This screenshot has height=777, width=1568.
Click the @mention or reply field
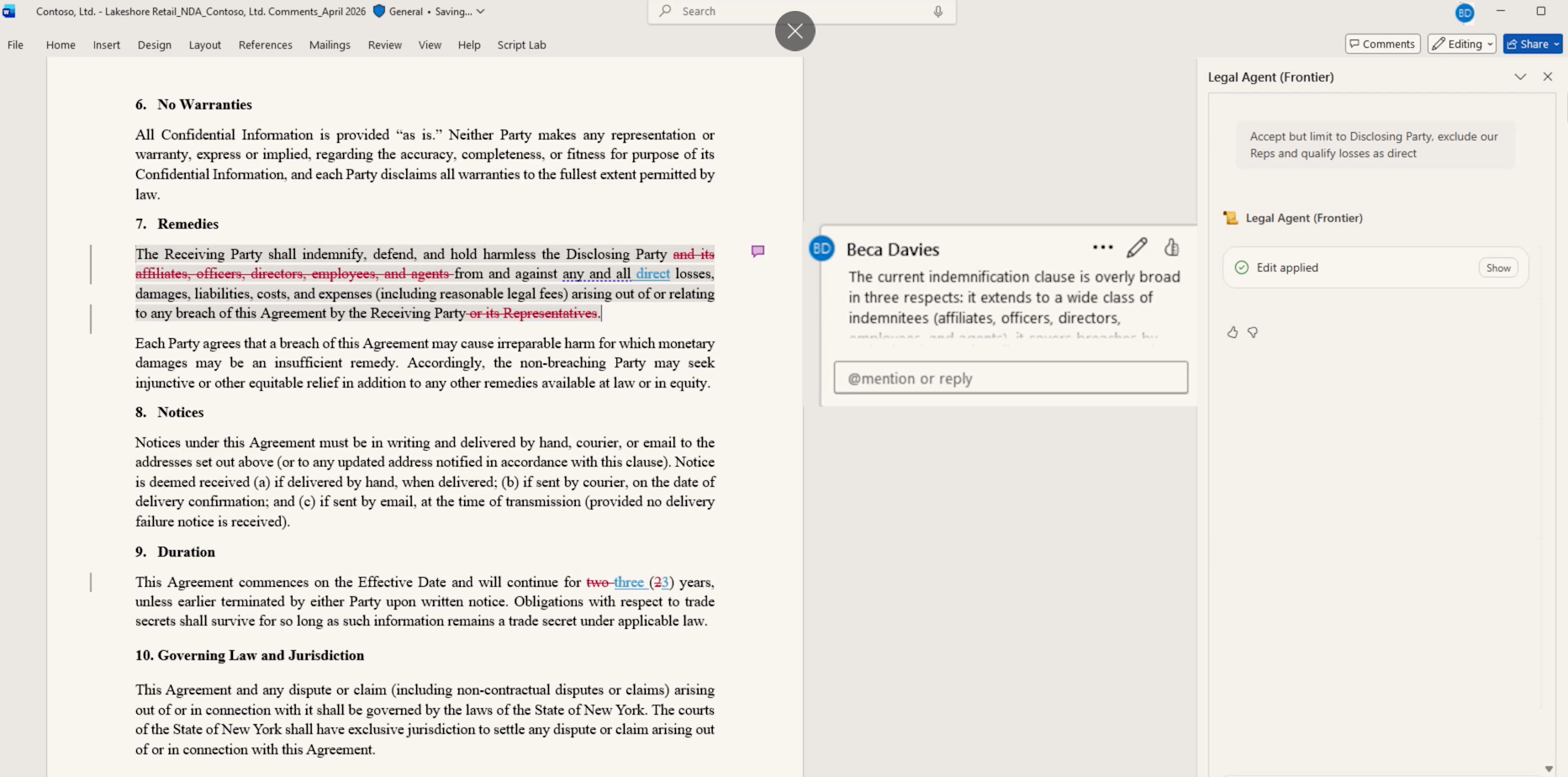[1011, 378]
